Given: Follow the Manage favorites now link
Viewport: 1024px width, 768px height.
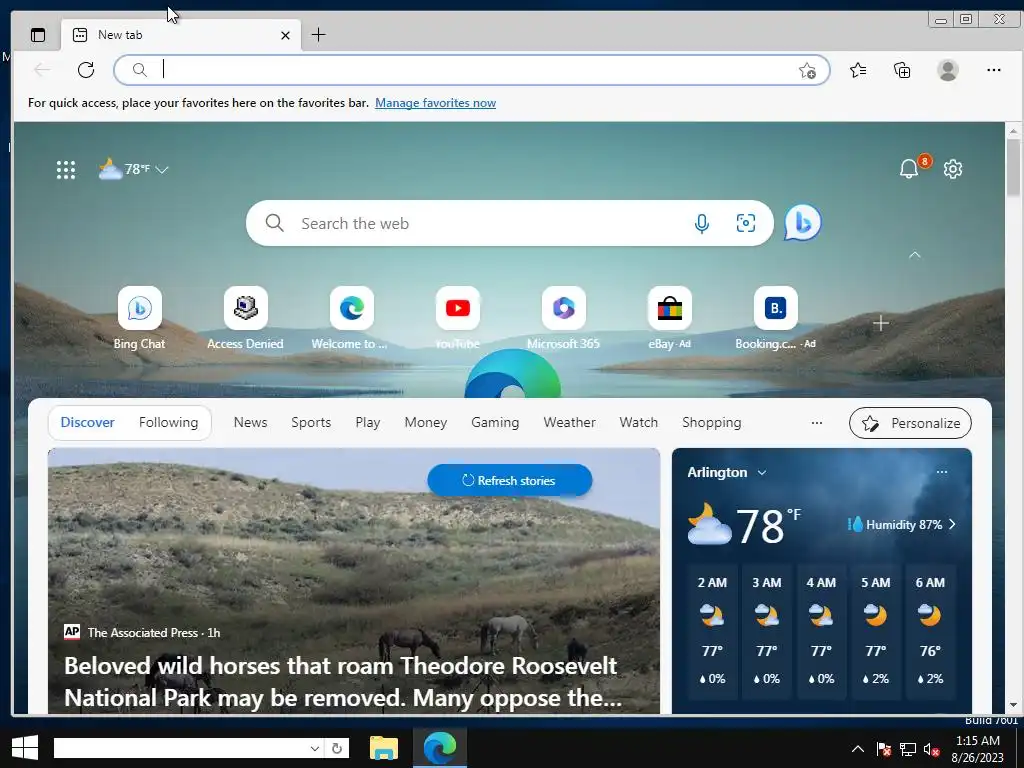Looking at the screenshot, I should click(x=436, y=103).
